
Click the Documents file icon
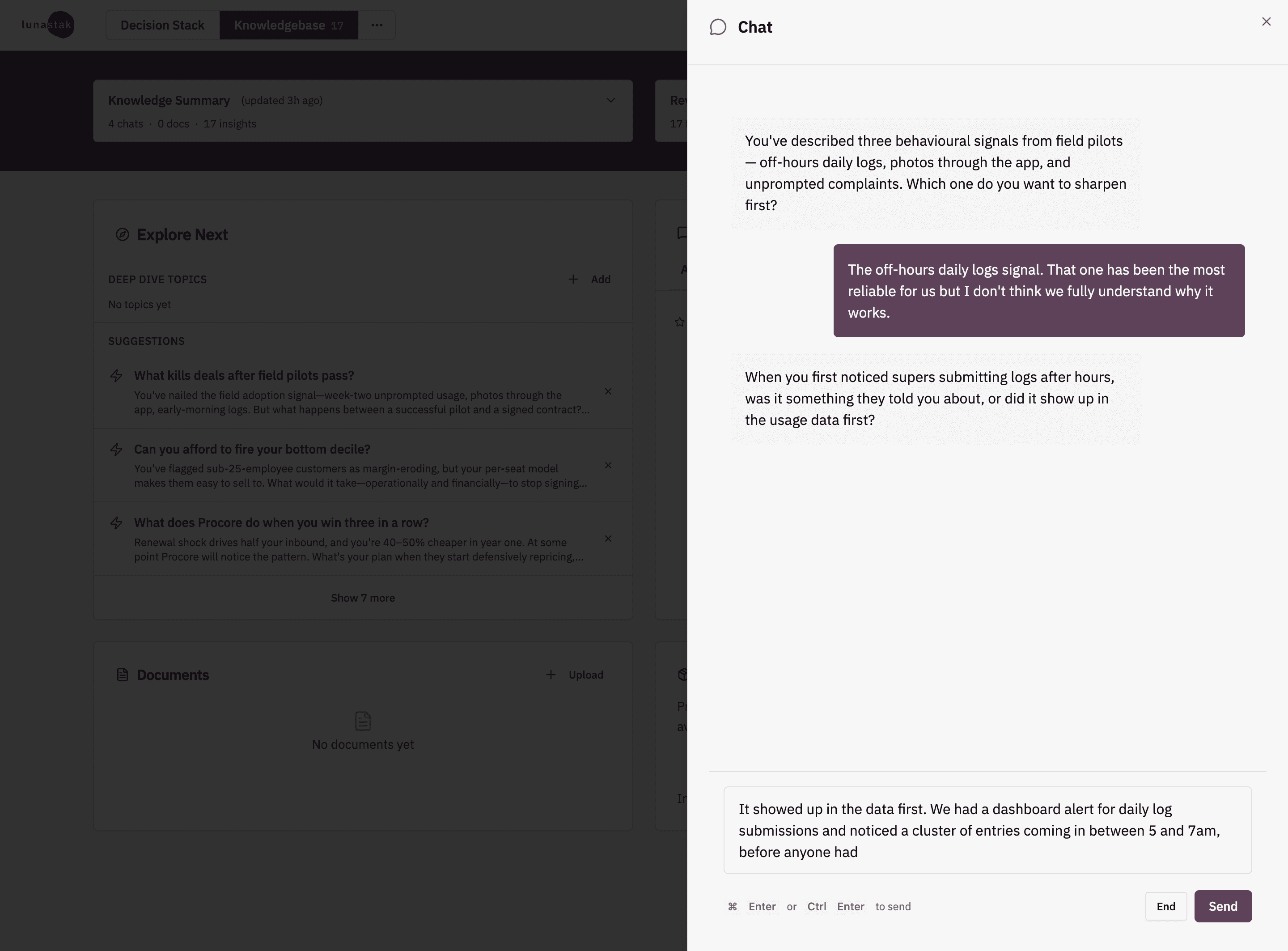coord(122,675)
